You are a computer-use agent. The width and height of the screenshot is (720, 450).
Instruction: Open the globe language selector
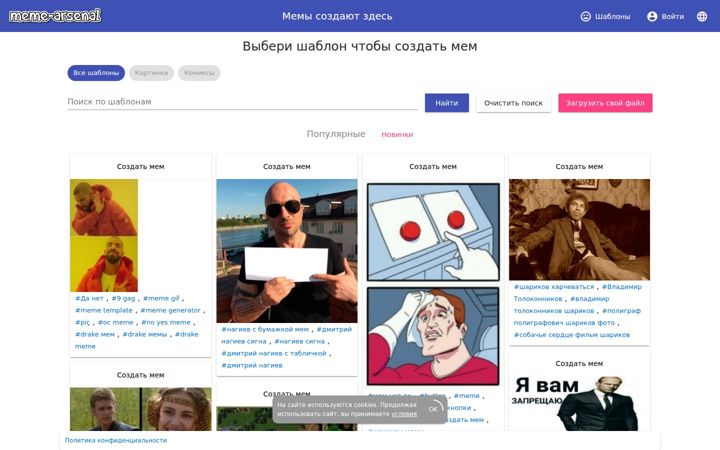(x=702, y=16)
